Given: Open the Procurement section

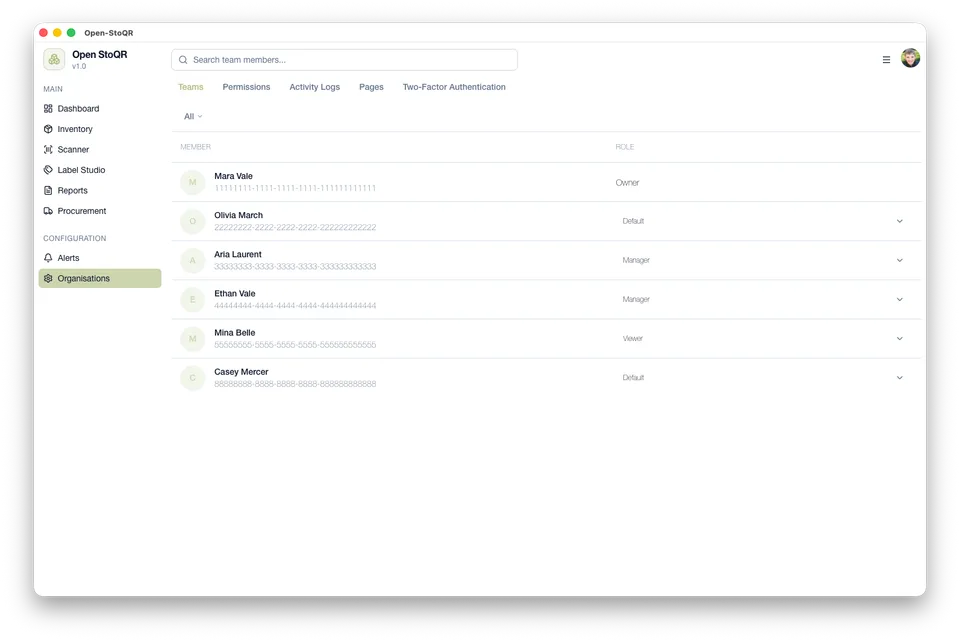Looking at the screenshot, I should (99, 211).
